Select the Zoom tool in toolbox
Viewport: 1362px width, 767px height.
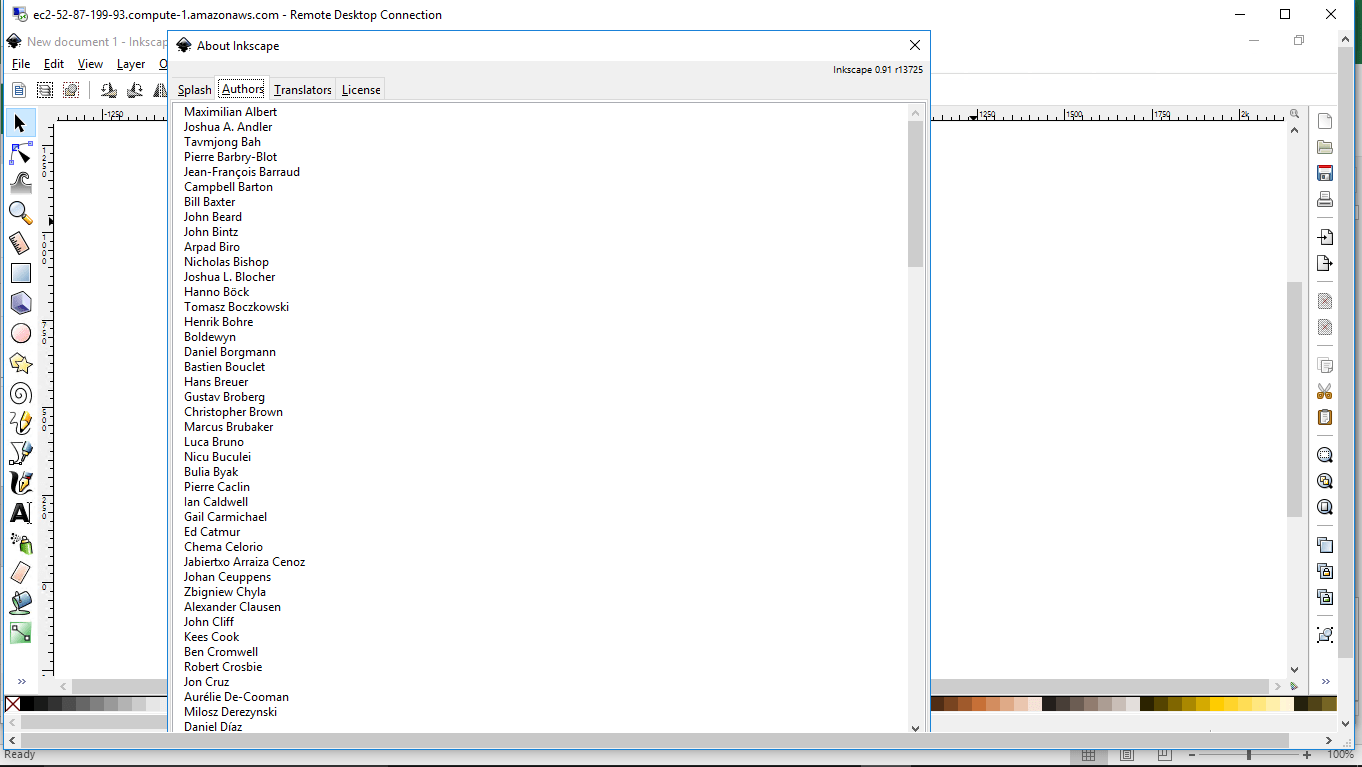(20, 212)
